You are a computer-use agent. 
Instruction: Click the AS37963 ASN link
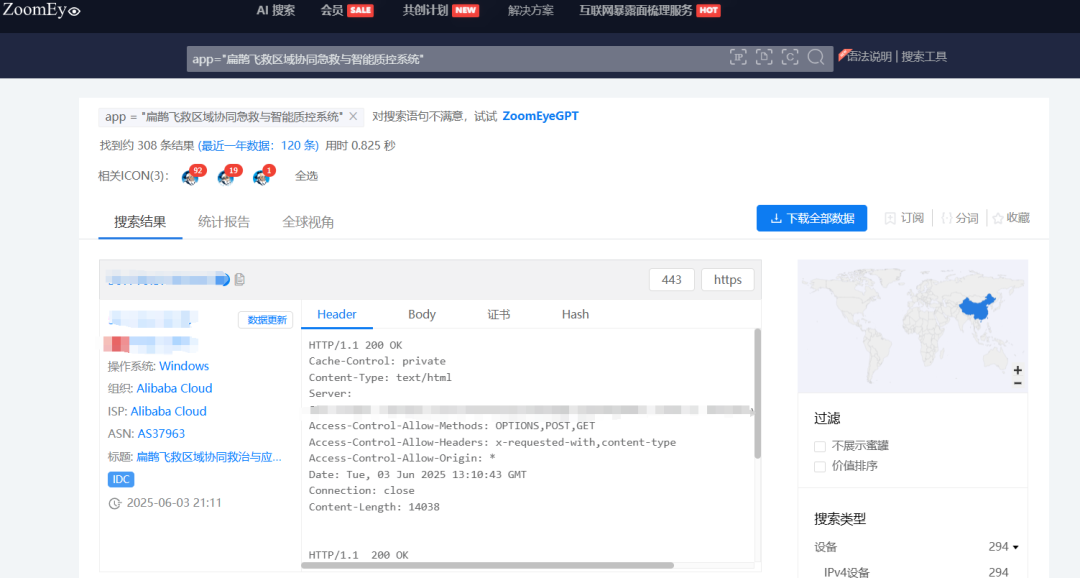(161, 433)
